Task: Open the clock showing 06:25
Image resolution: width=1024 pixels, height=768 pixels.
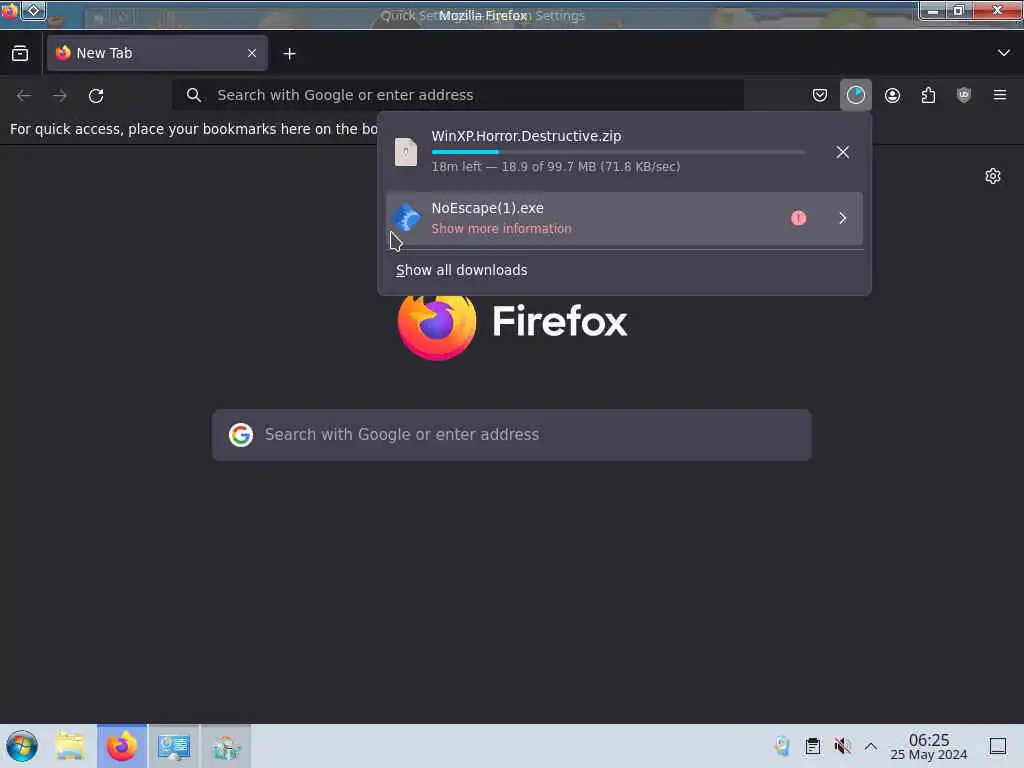Action: coord(929,746)
